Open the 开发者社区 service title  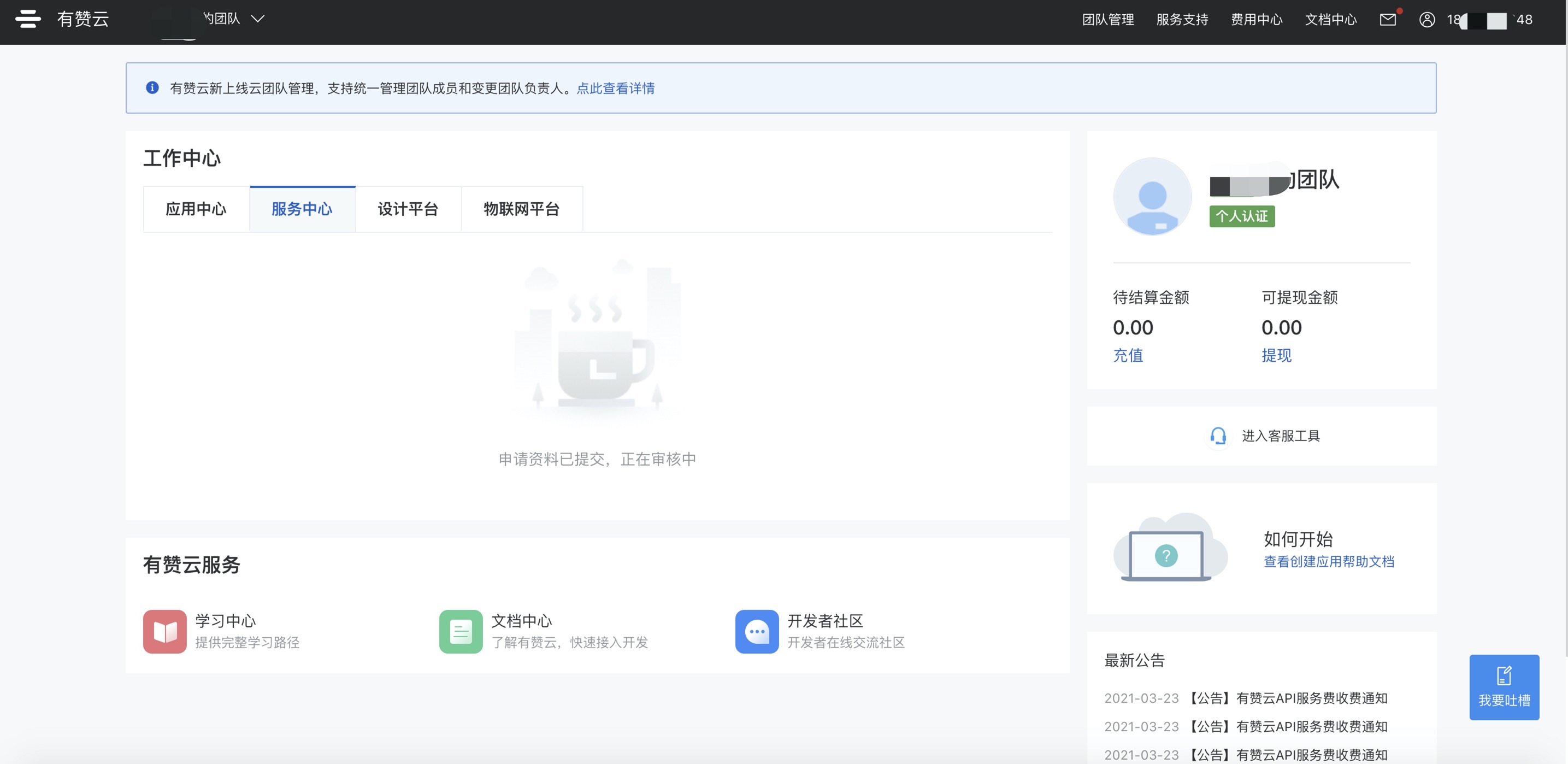tap(826, 621)
